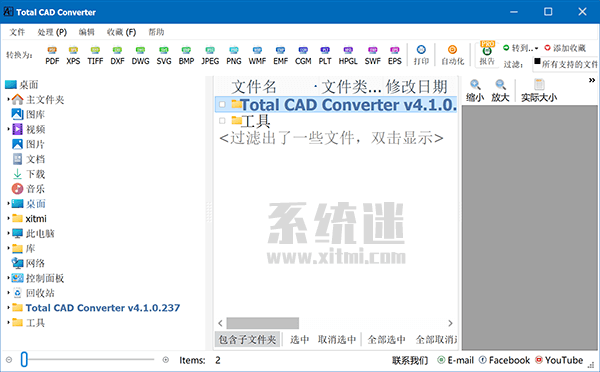Sort by the 文件名 column header
Screen dimensions: 600x372
253,87
